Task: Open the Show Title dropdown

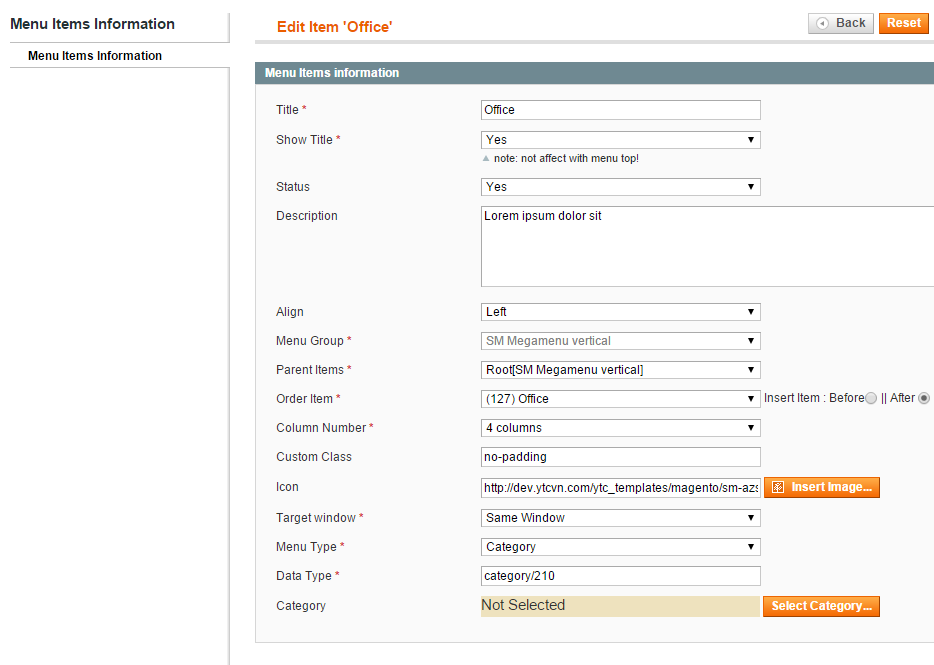Action: pyautogui.click(x=621, y=140)
